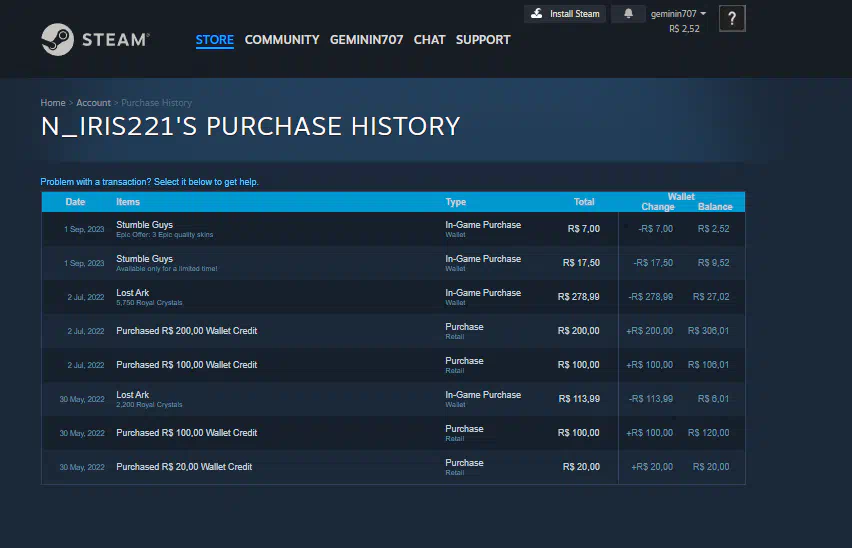
Task: Click the question mark help icon
Action: click(732, 19)
